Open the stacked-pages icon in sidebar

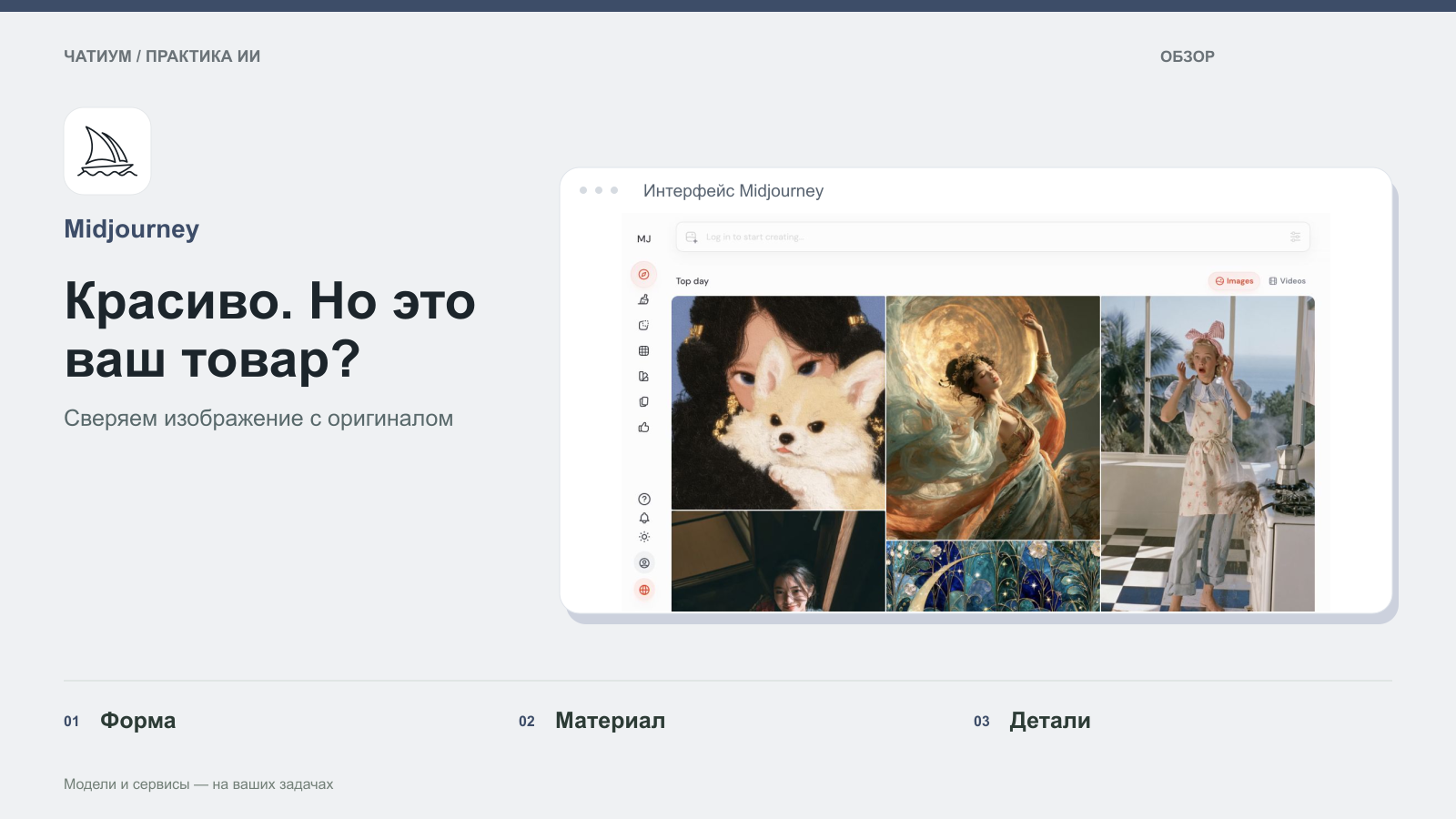point(643,401)
